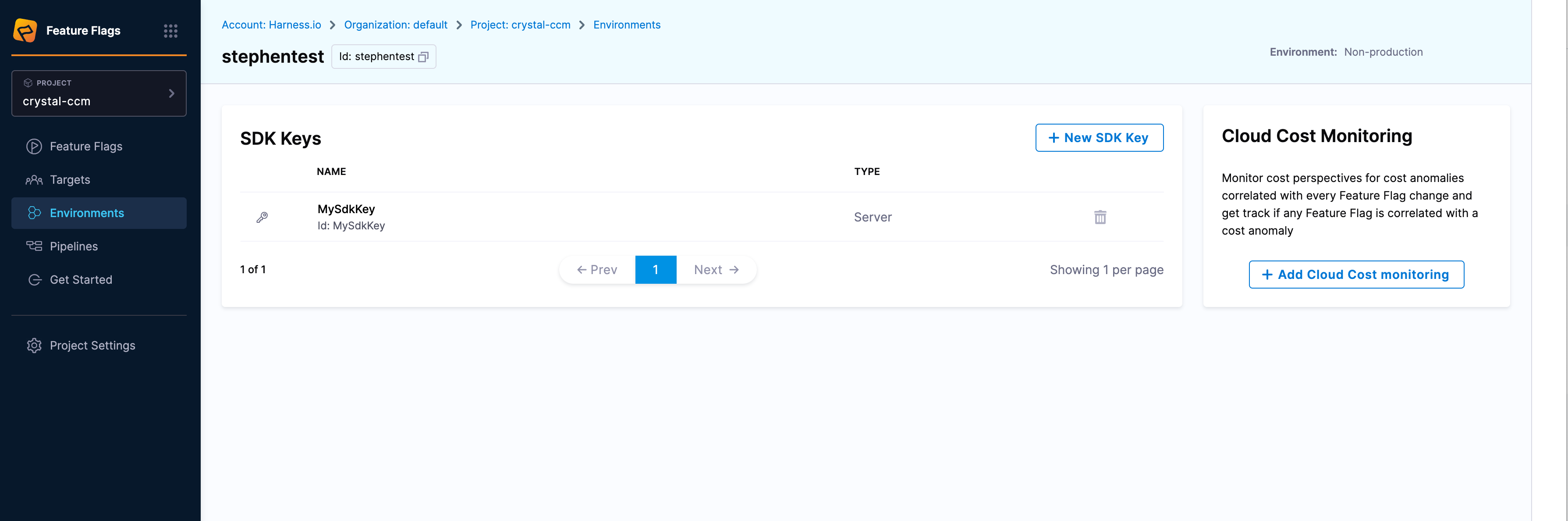Navigate to the Environments breadcrumb
1568x521 pixels.
pyautogui.click(x=627, y=25)
